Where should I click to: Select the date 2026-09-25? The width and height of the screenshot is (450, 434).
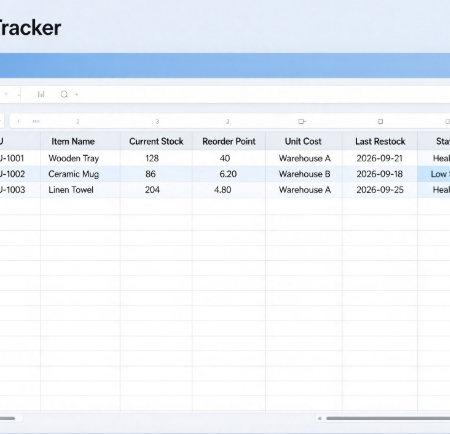pos(380,190)
